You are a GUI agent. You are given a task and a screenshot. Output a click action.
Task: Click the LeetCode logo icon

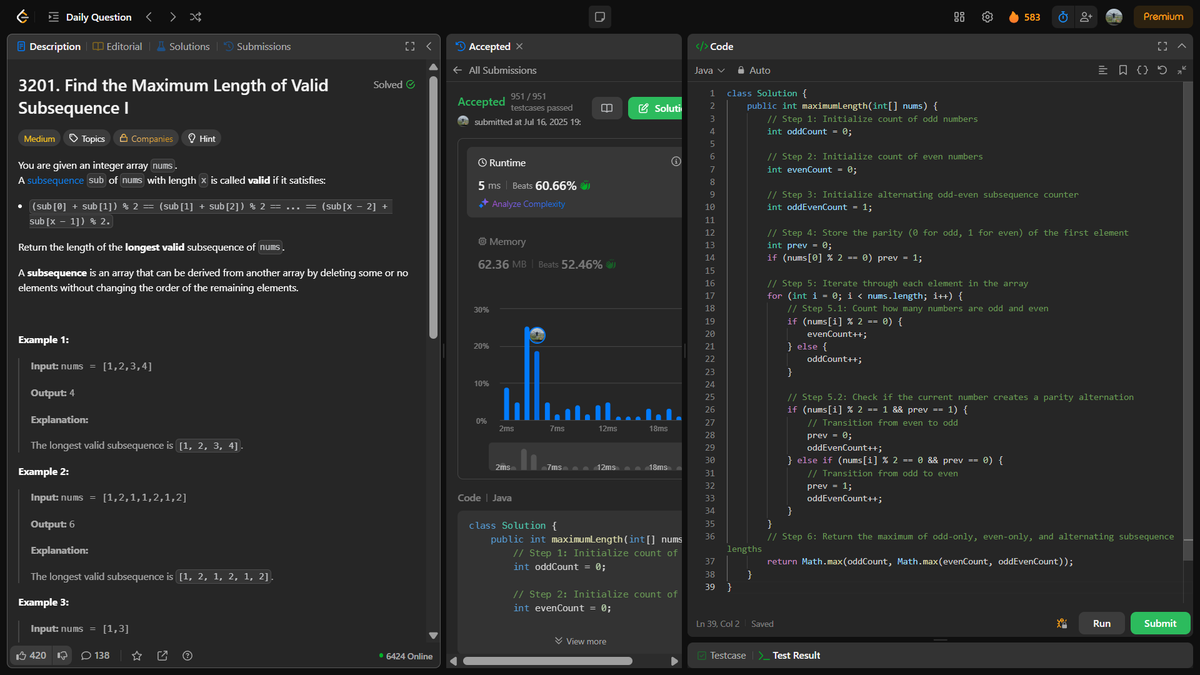click(x=23, y=17)
